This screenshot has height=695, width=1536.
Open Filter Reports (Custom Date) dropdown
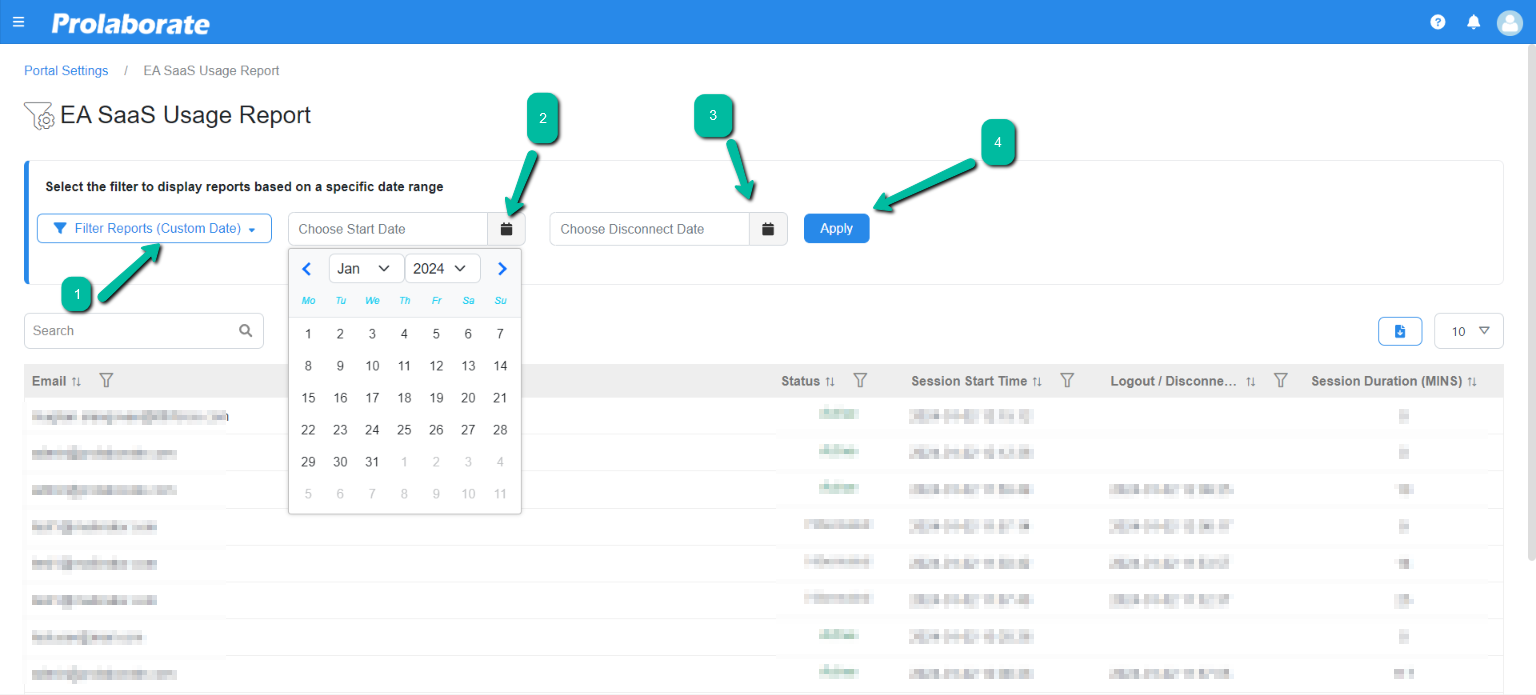tap(154, 229)
